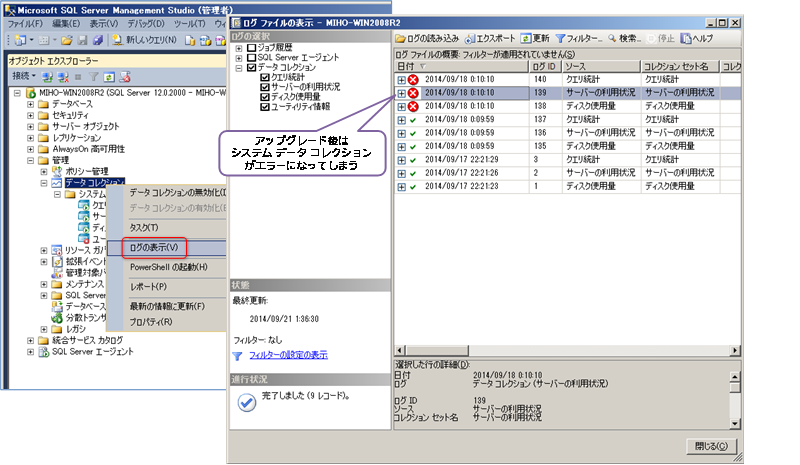
Task: Click the 閉じる(C) button
Action: [711, 446]
